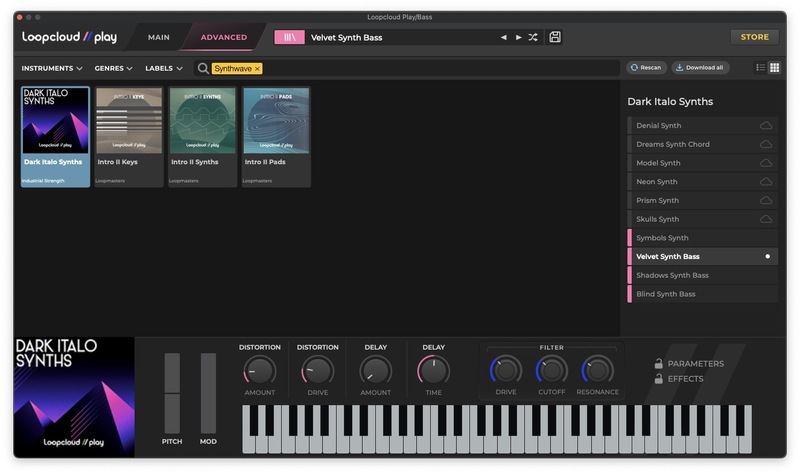The width and height of the screenshot is (800, 474).
Task: Switch to grid view layout
Action: pos(774,68)
